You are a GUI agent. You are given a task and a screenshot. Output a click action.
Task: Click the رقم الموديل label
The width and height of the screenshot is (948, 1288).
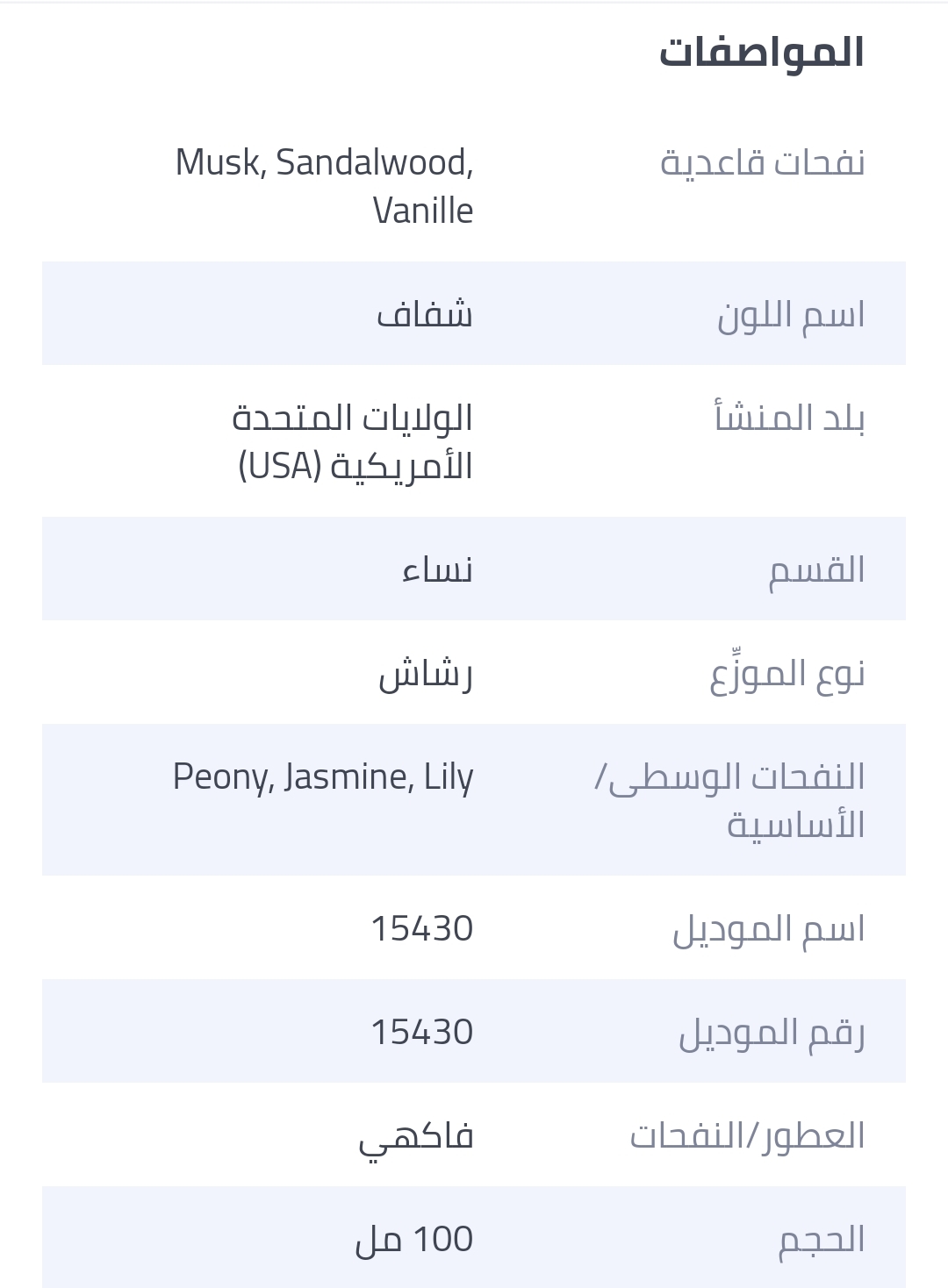point(772,1032)
